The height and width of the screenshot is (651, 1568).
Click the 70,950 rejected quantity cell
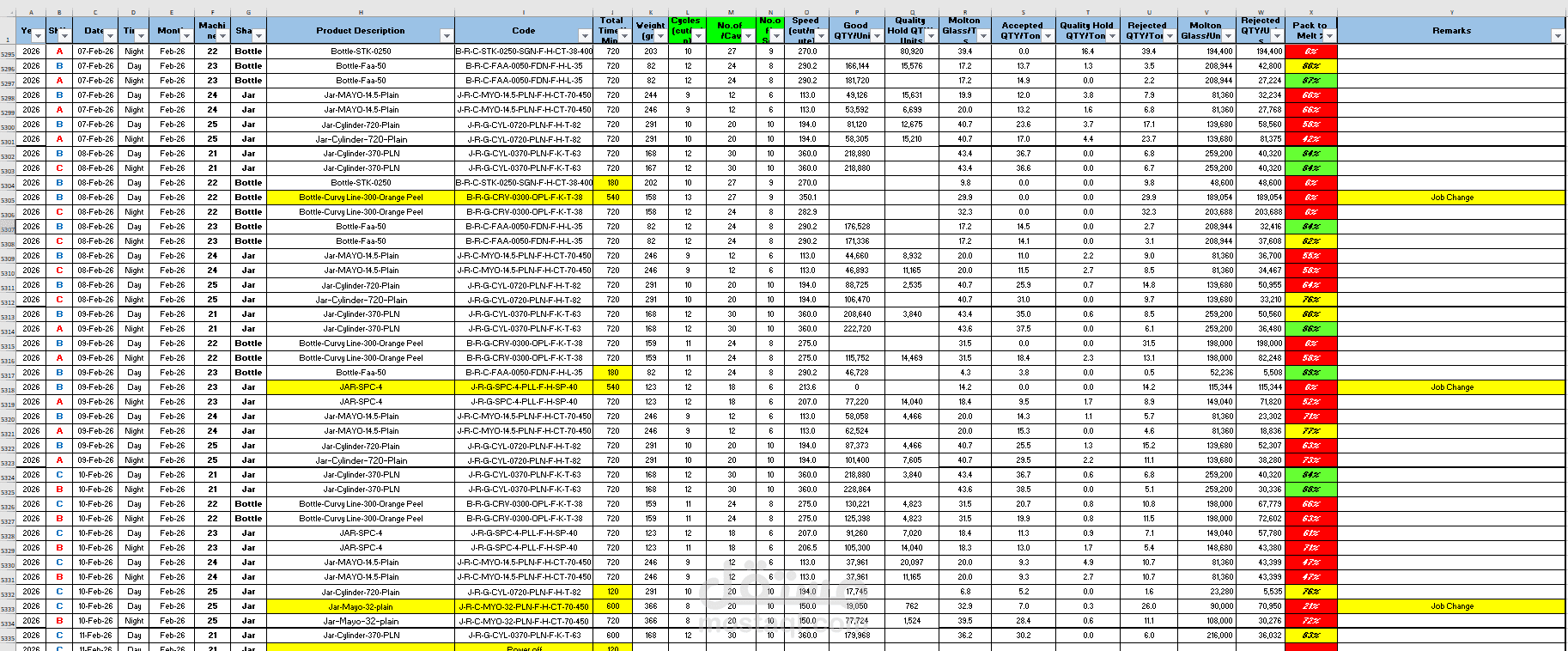click(x=1261, y=606)
